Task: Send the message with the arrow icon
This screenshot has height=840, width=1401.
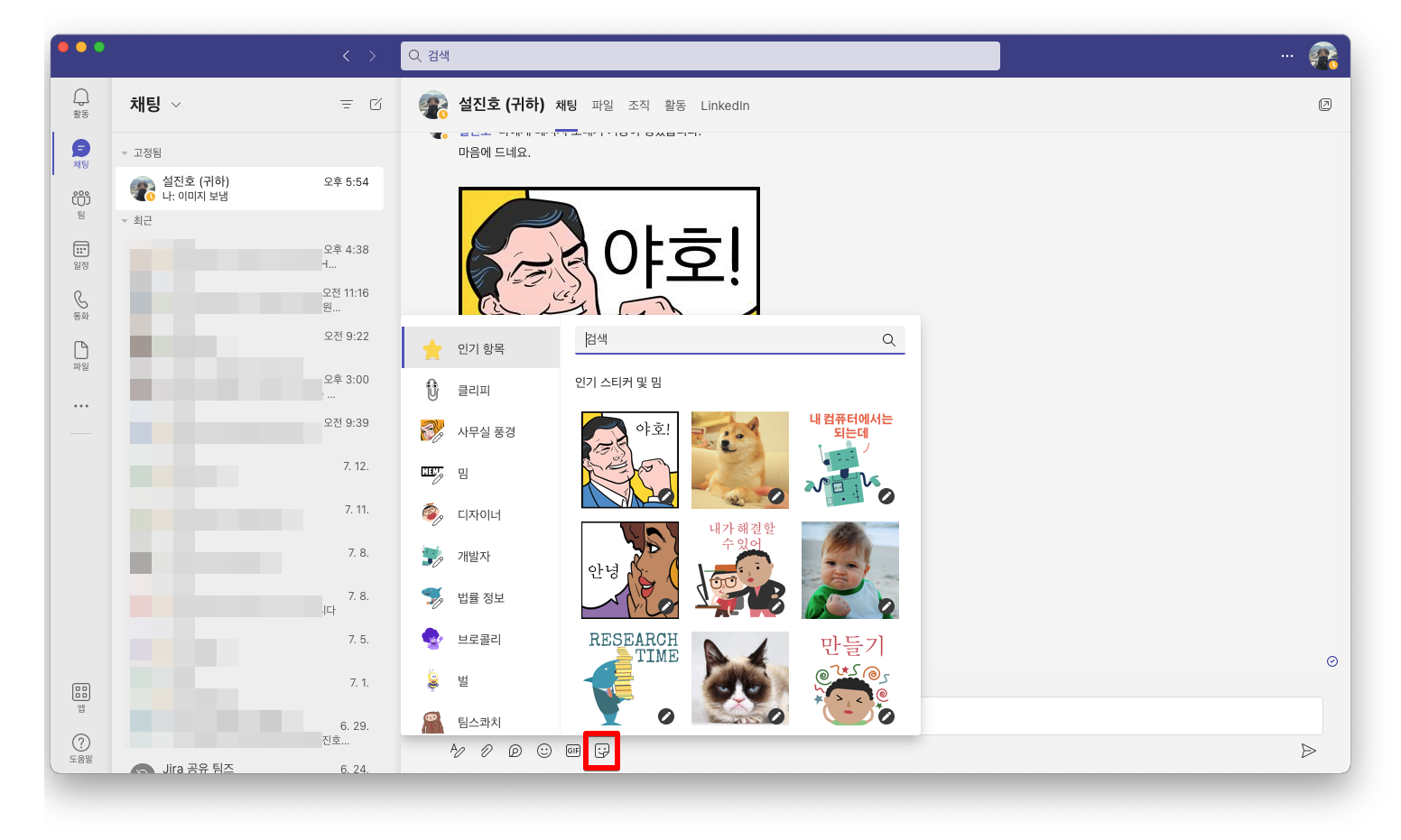Action: 1308,751
